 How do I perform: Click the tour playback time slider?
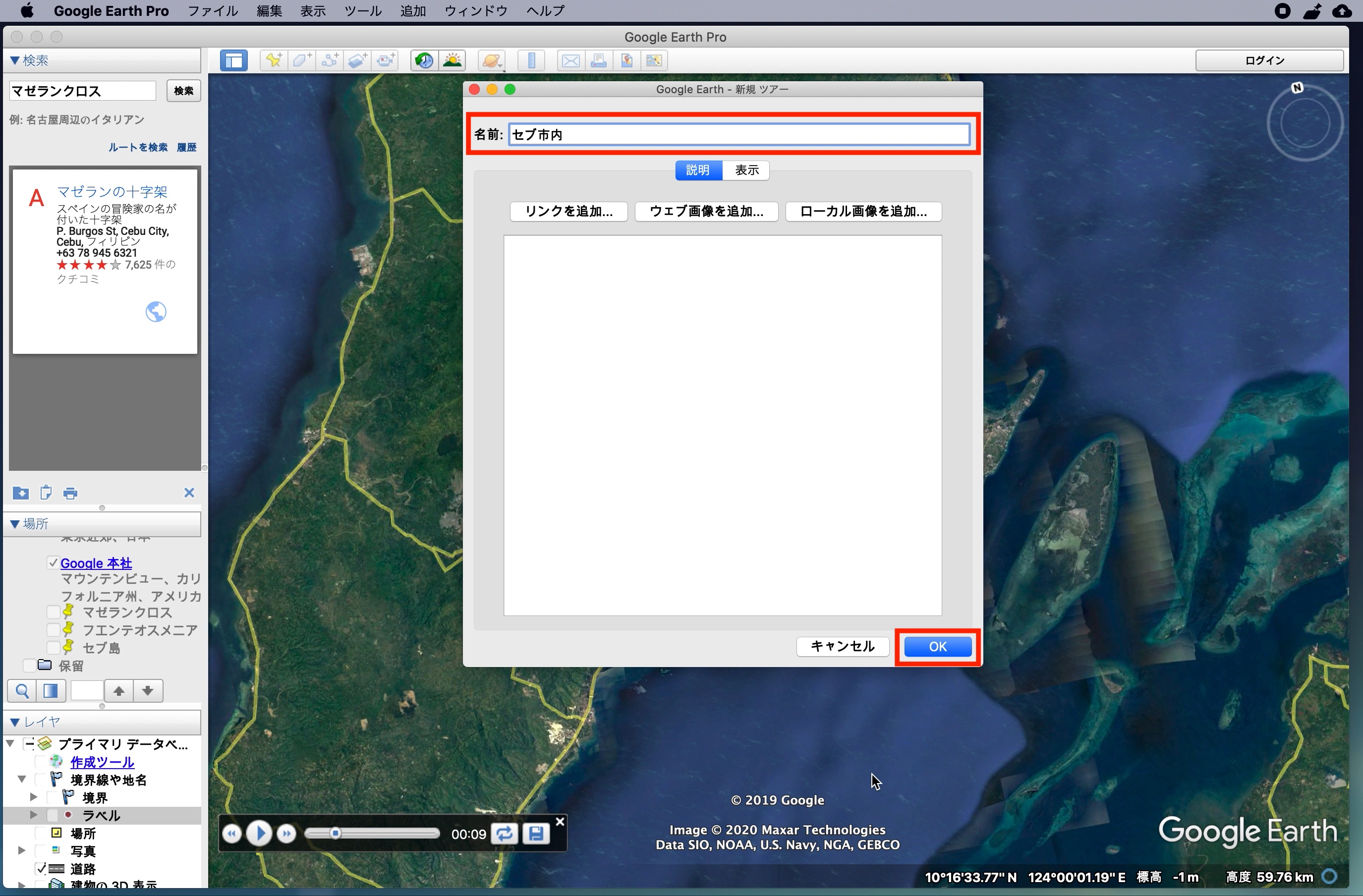pos(372,834)
